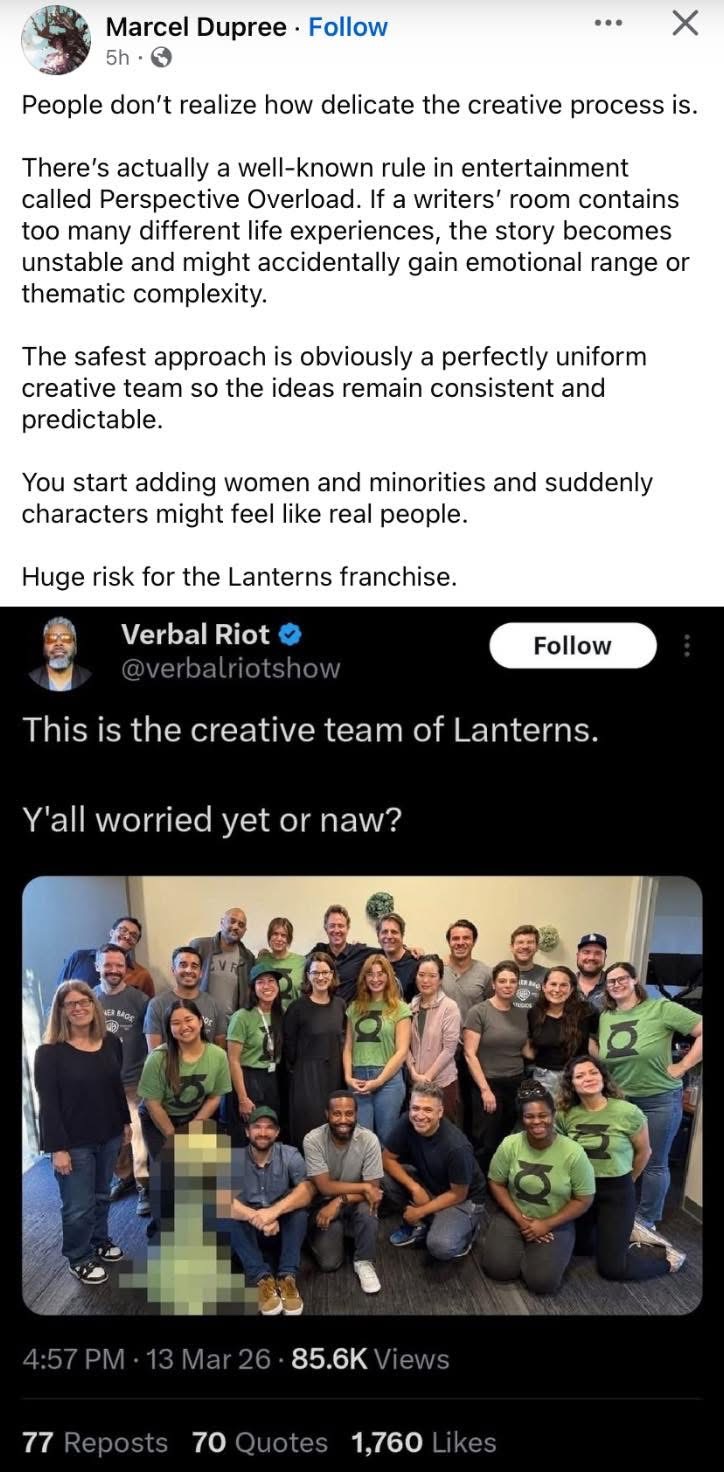Click the Verbal Riot account name
Screen dimensions: 724x1472
point(195,634)
